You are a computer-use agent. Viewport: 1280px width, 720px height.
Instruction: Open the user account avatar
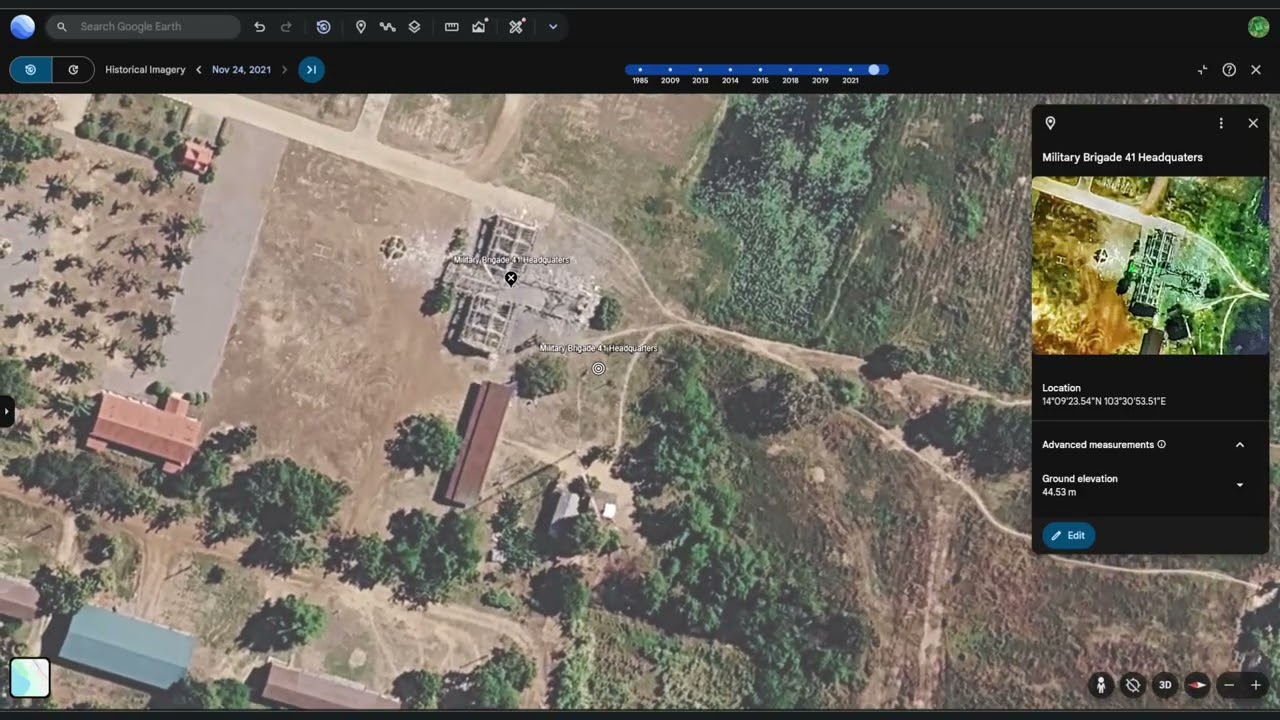[x=1258, y=27]
